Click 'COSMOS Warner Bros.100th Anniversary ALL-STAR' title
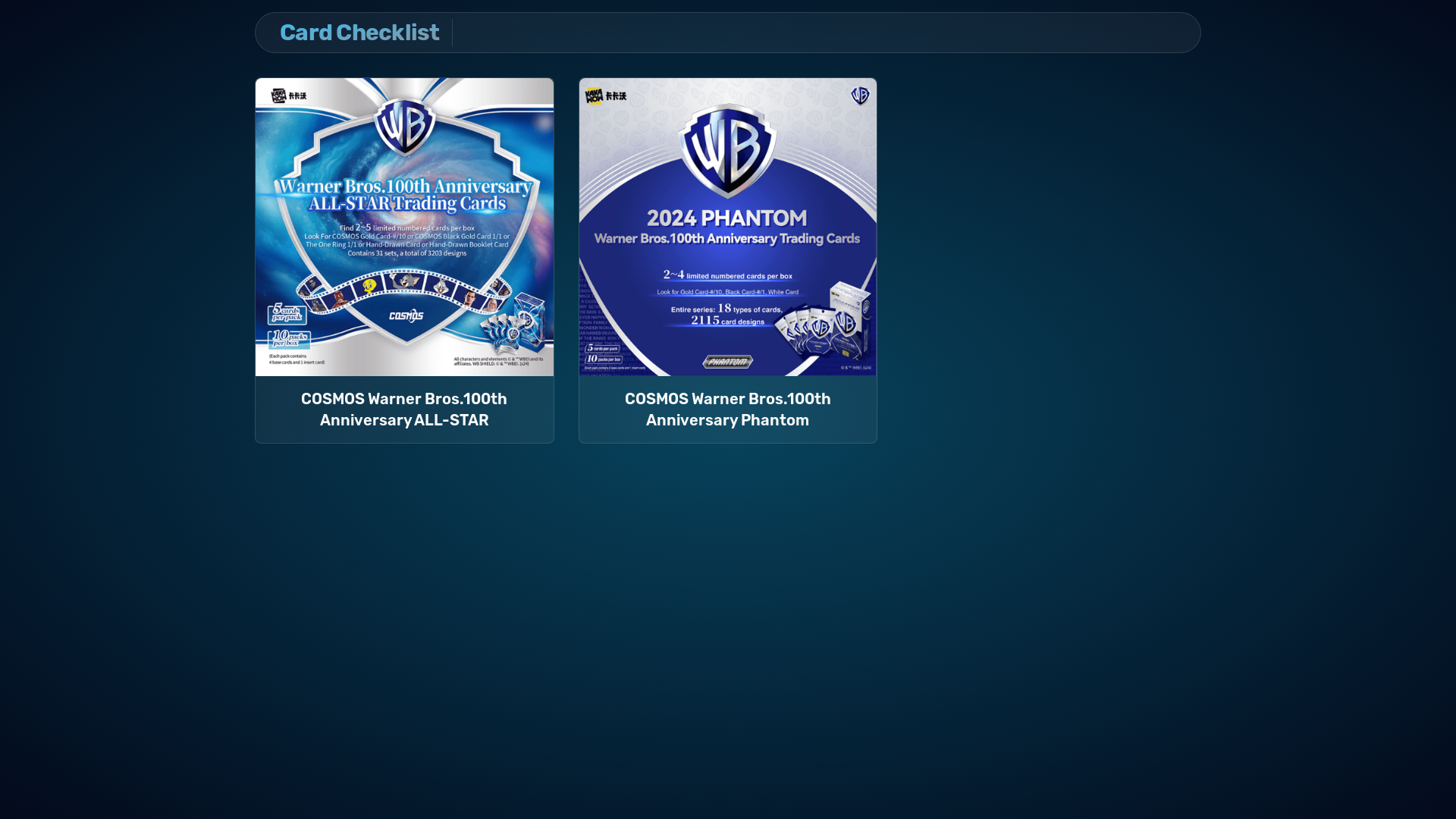1456x819 pixels. pyautogui.click(x=404, y=409)
